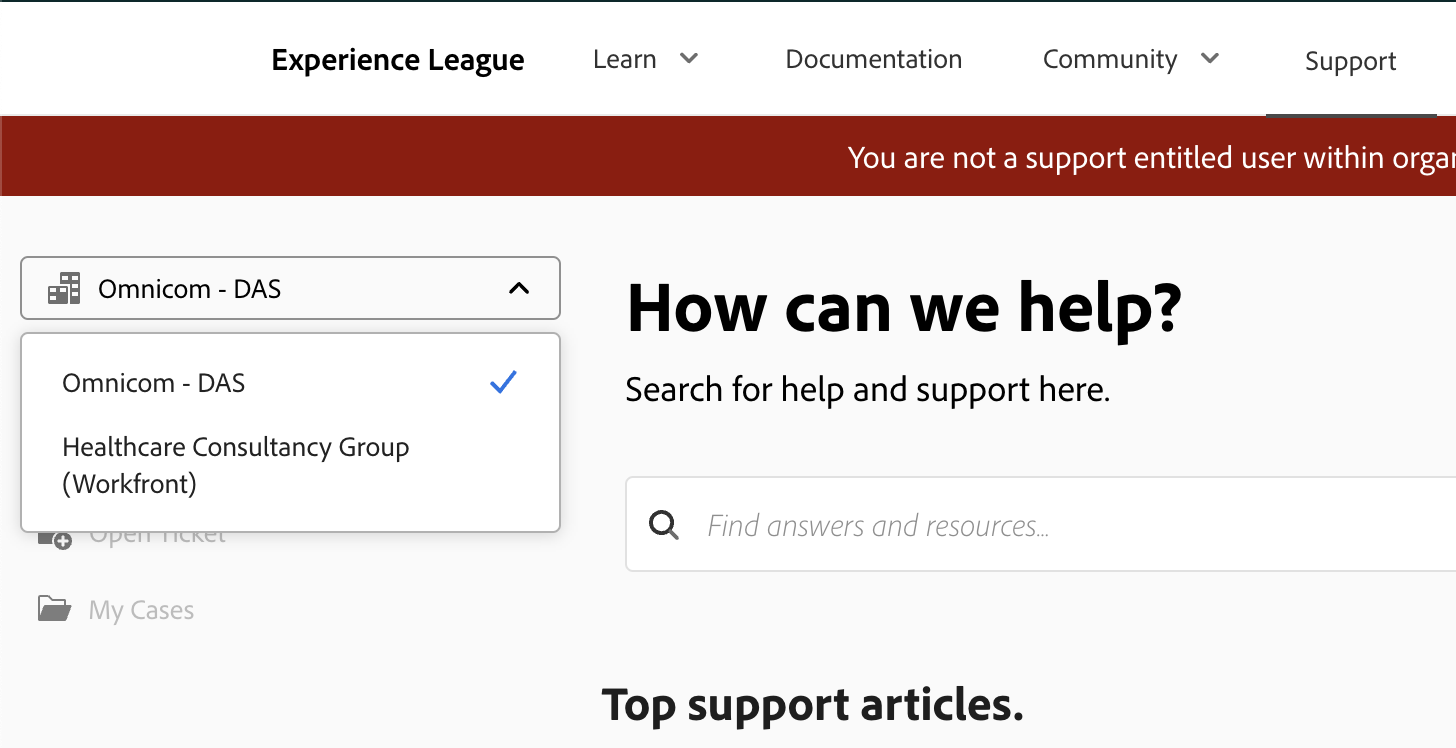Click the How can we help heading

(903, 308)
